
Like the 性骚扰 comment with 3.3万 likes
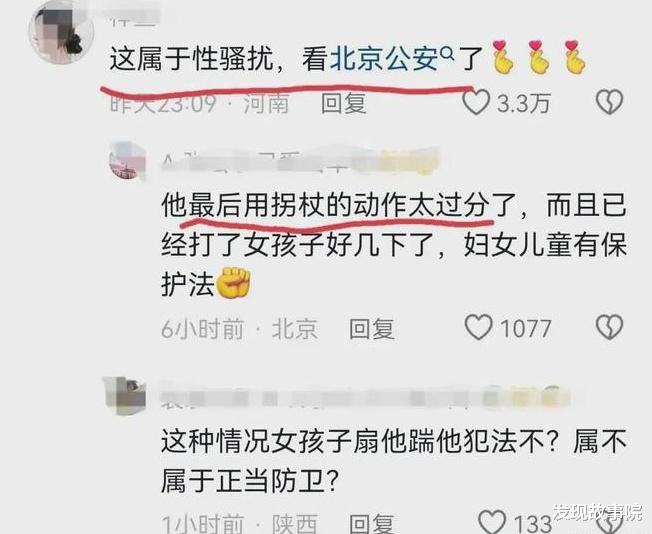pyautogui.click(x=477, y=102)
